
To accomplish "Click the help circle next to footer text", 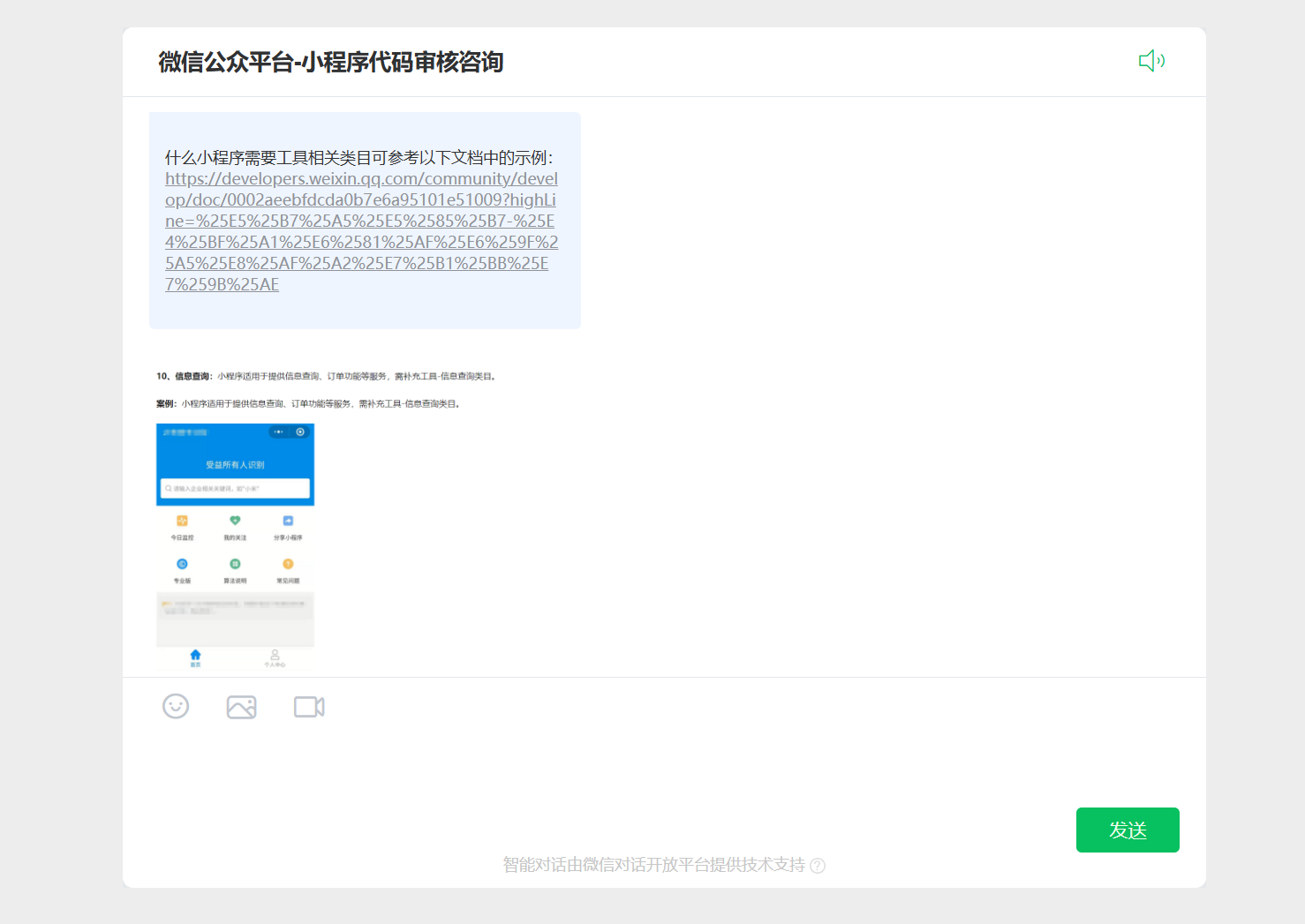I will point(818,866).
